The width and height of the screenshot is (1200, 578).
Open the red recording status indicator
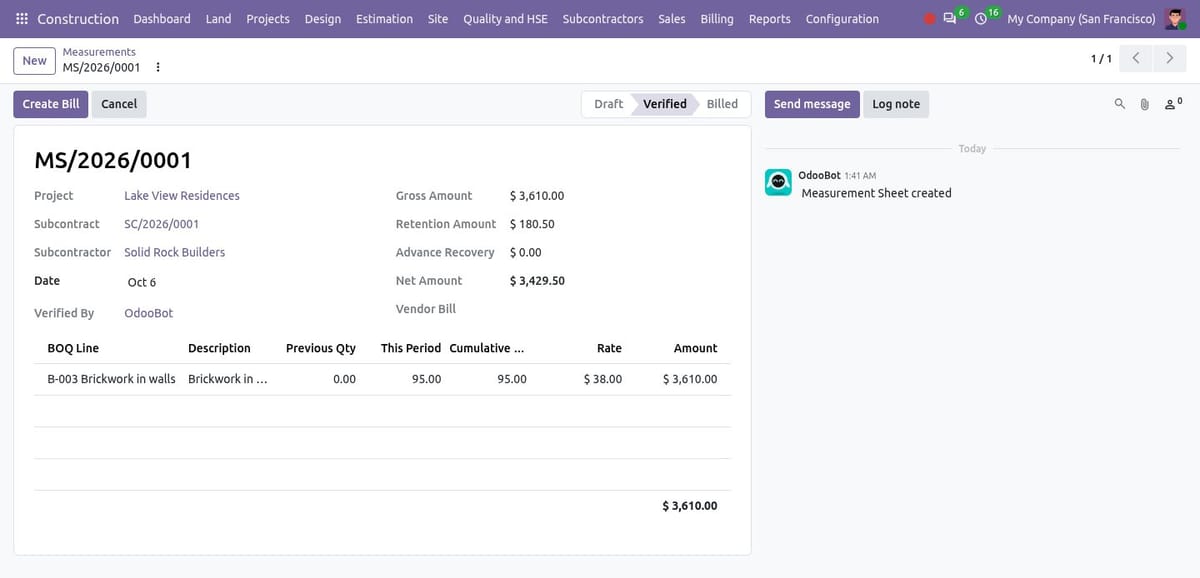[x=930, y=19]
